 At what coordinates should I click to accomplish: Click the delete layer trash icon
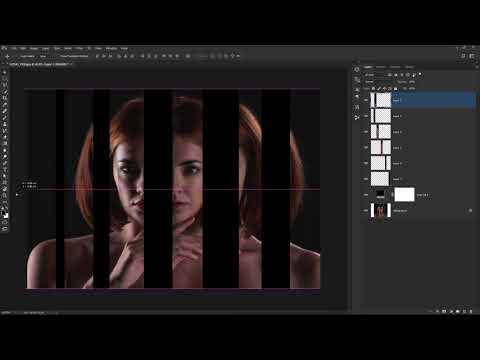(471, 311)
